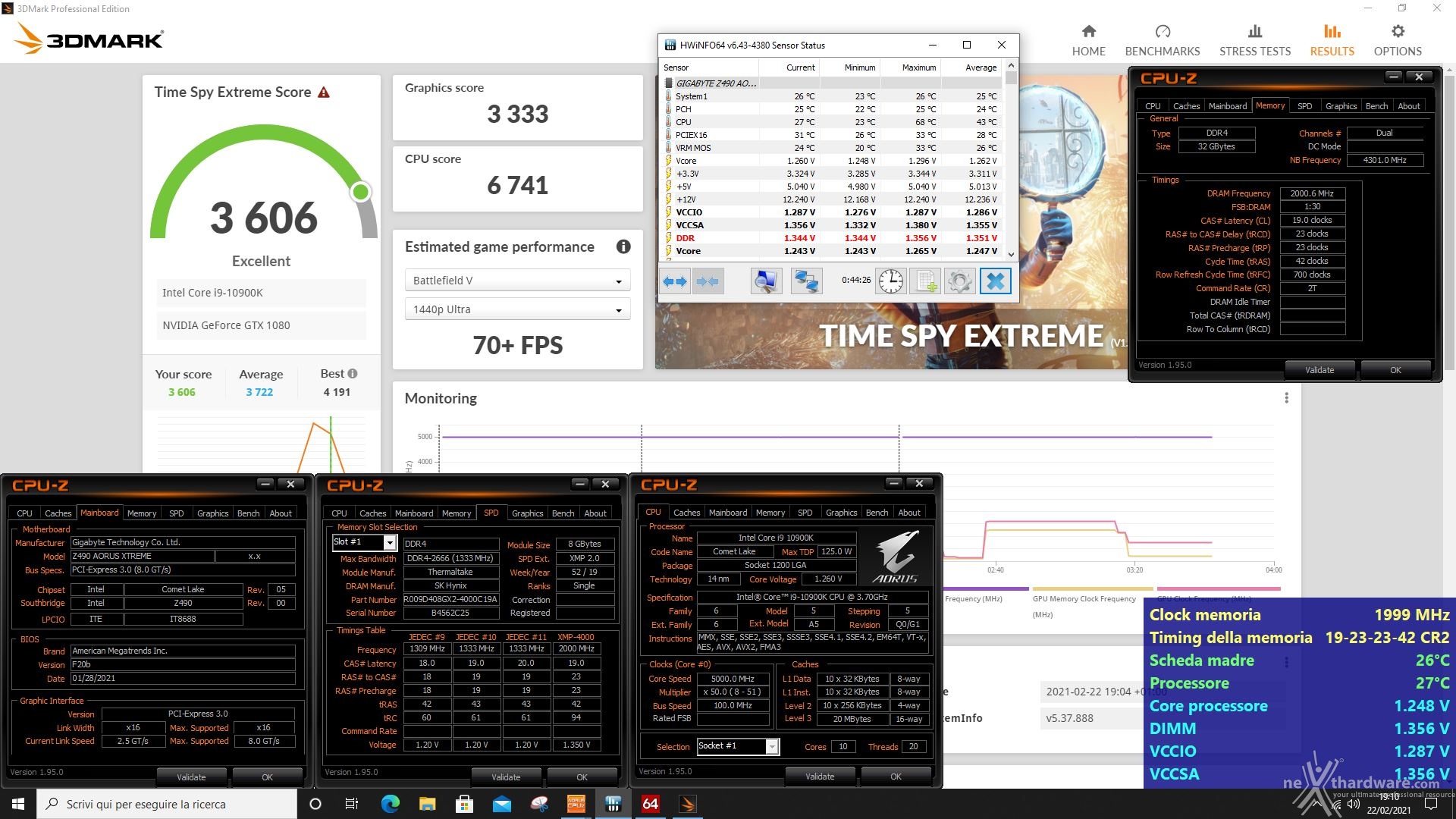Open the Slot #1 memory slot dropdown
This screenshot has height=819, width=1456.
365,542
